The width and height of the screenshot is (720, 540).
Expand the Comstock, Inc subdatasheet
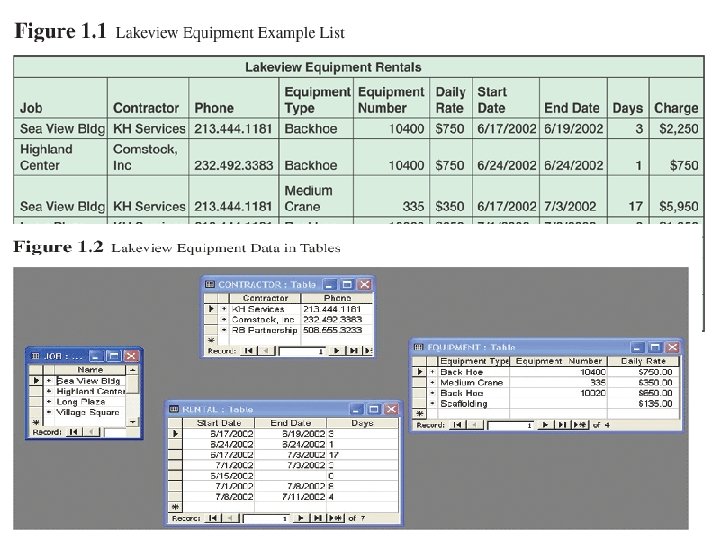[224, 320]
